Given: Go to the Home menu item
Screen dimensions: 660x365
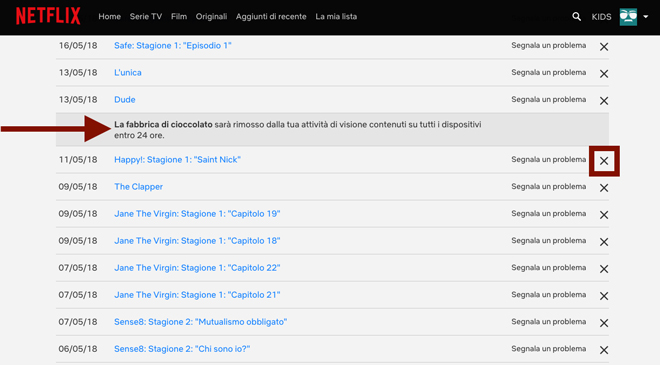Looking at the screenshot, I should [109, 16].
